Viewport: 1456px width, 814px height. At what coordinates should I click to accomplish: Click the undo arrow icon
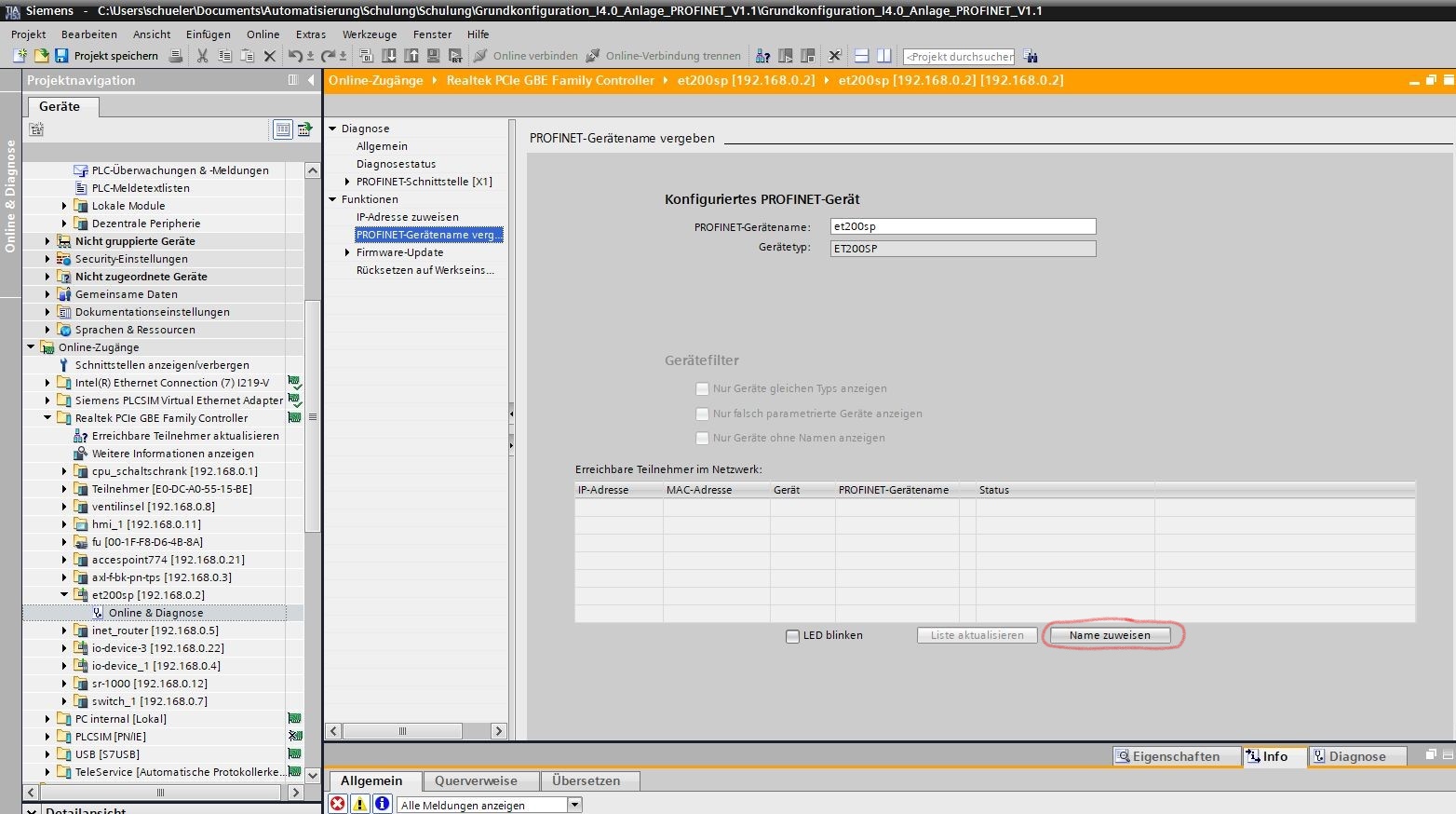point(294,56)
